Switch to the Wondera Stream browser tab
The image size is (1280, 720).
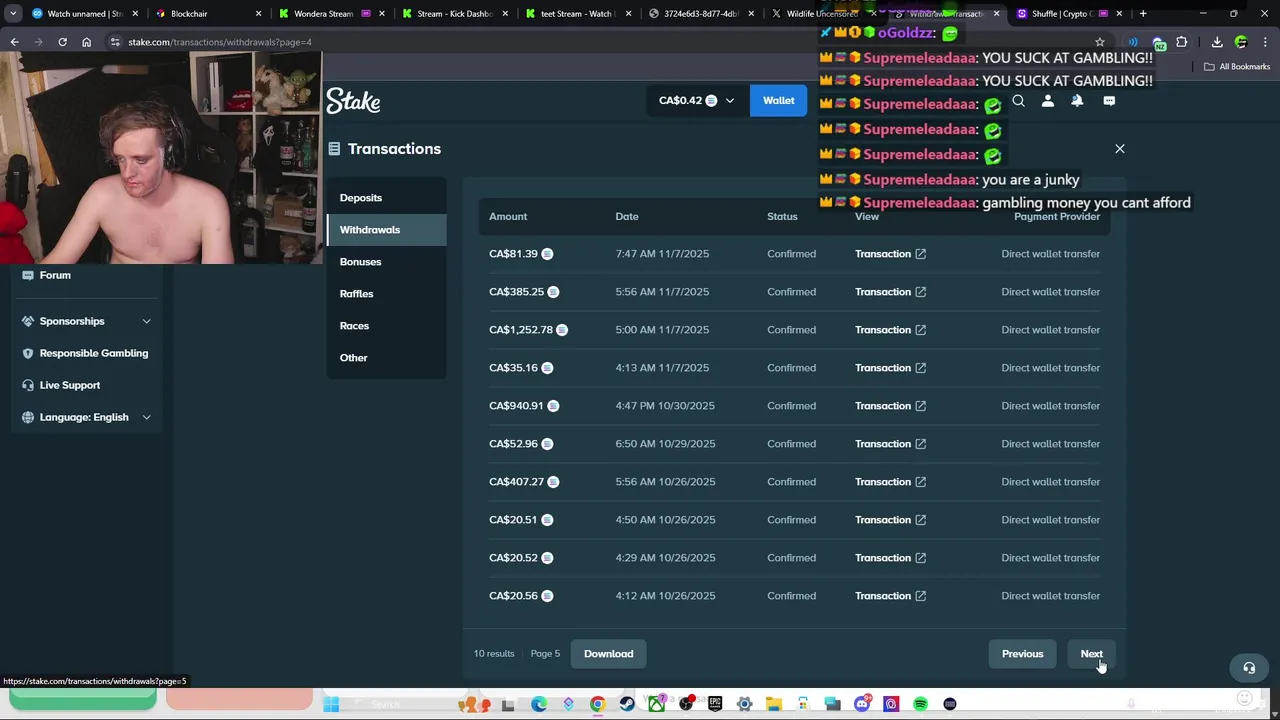pyautogui.click(x=331, y=14)
